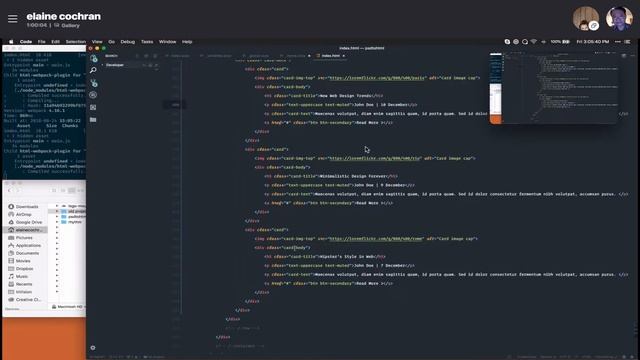This screenshot has width=640, height=360.
Task: Open the Code application menu
Action: [x=26, y=42]
